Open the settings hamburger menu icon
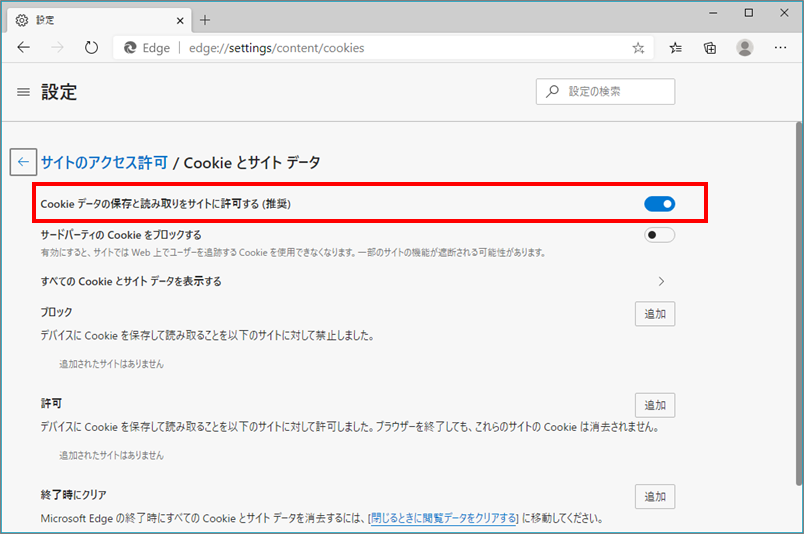The height and width of the screenshot is (534, 804). 23,92
